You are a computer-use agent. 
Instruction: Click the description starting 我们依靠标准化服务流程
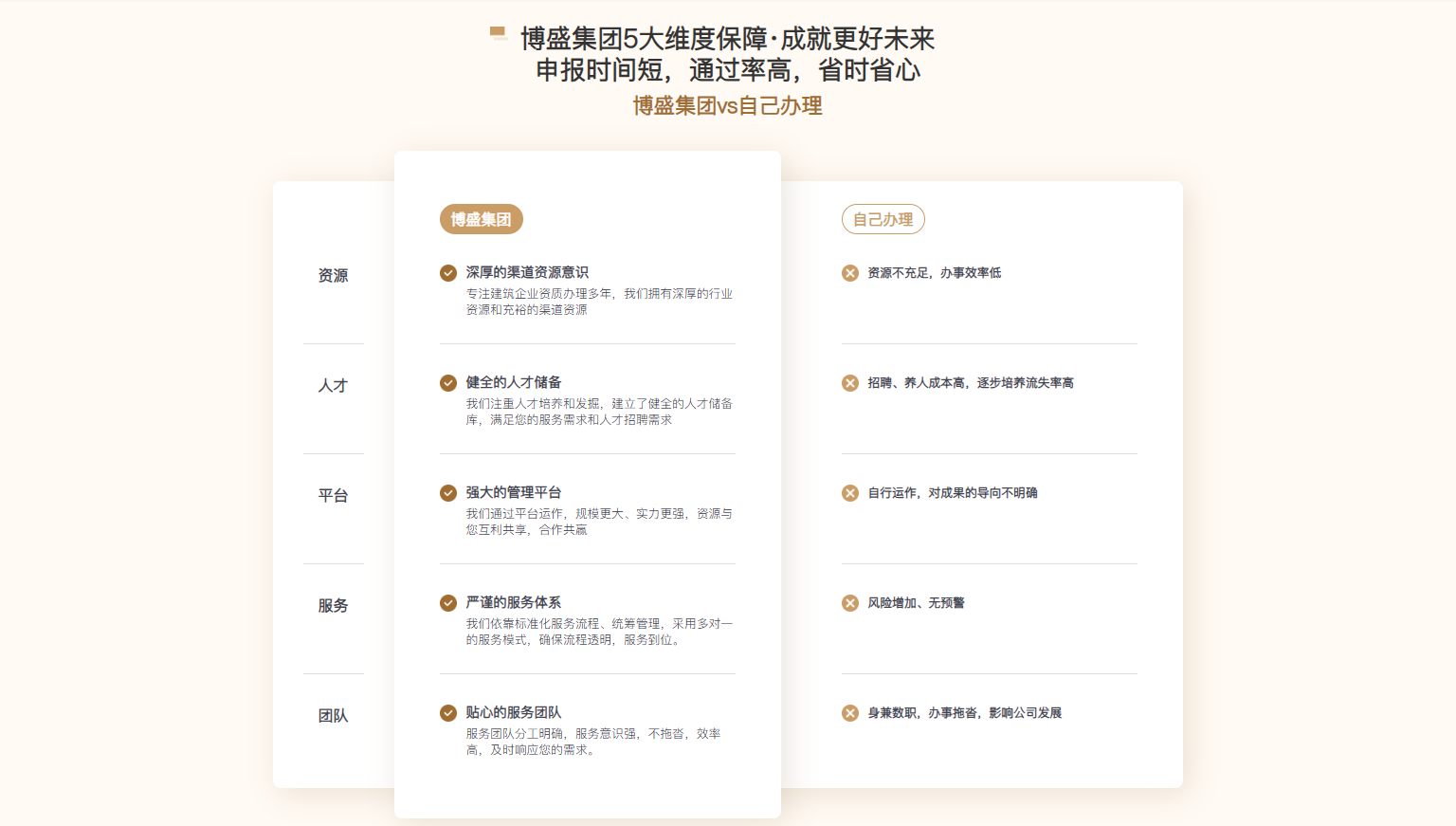(x=599, y=632)
